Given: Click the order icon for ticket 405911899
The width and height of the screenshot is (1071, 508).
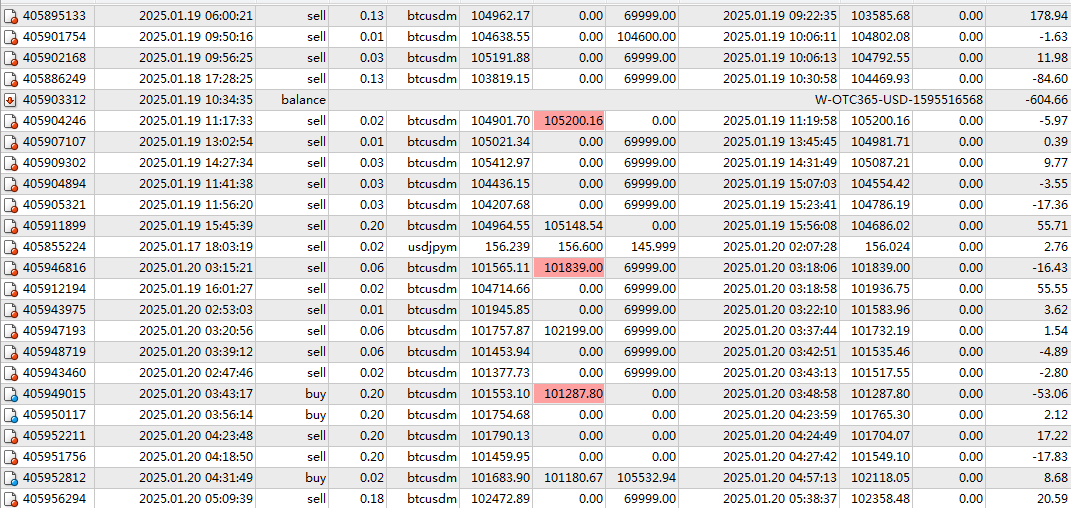Looking at the screenshot, I should coord(10,225).
